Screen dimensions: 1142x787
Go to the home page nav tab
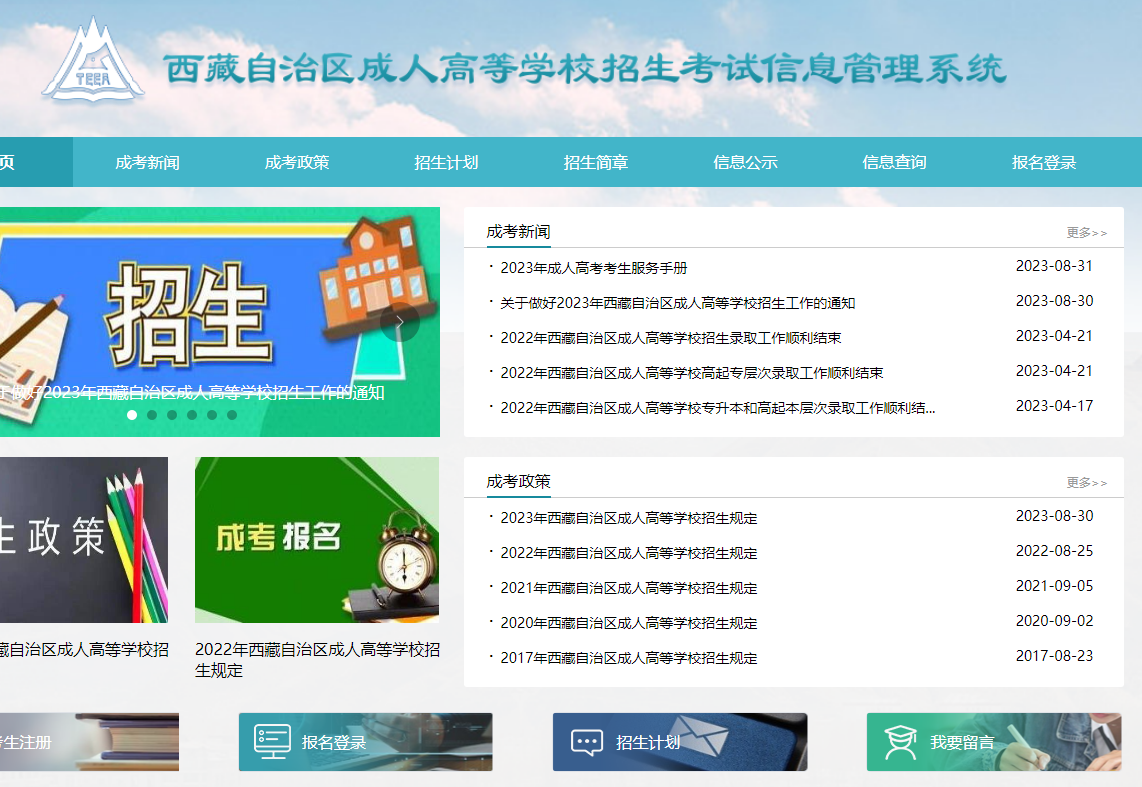(x=36, y=162)
